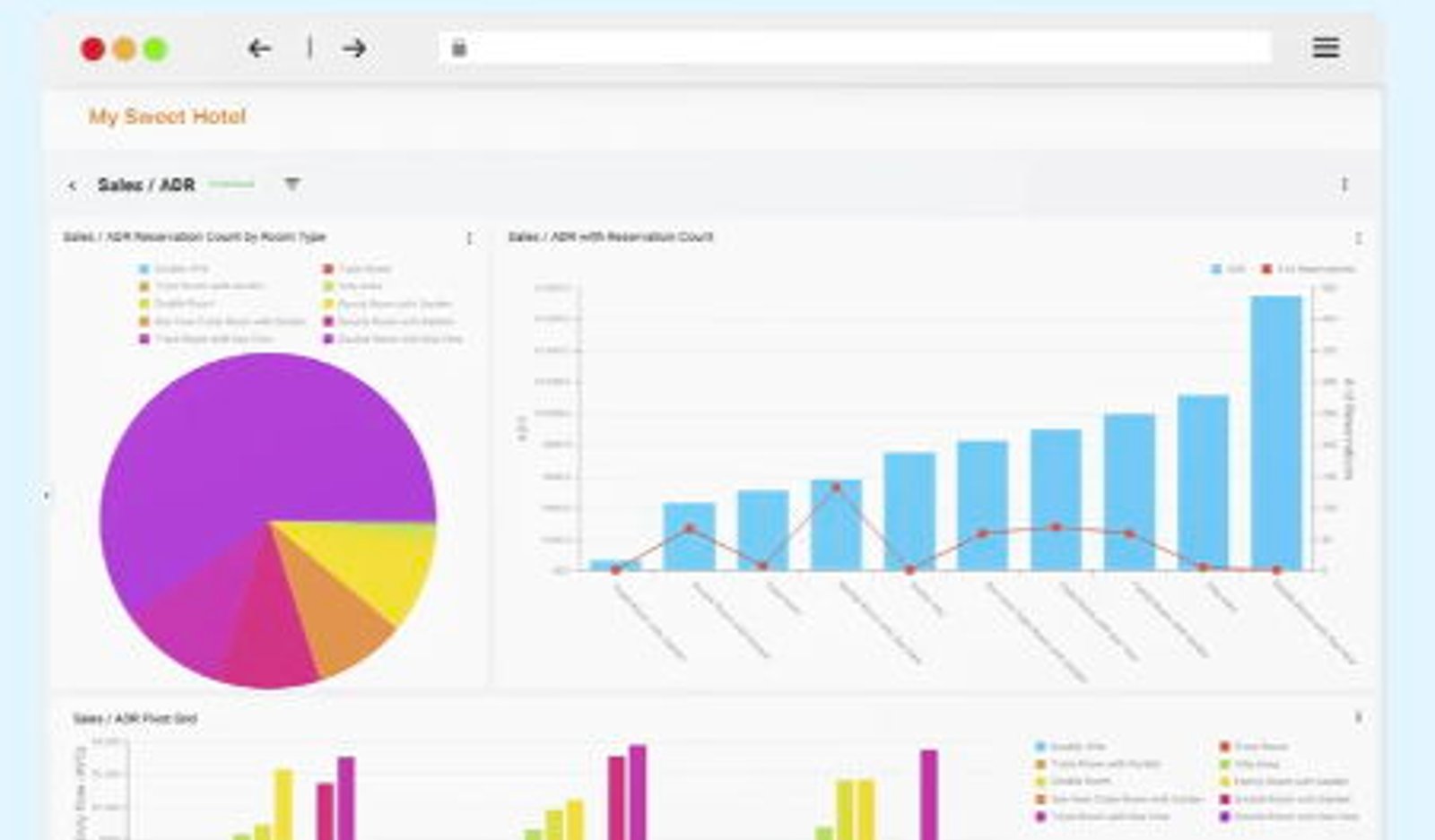This screenshot has height=840, width=1435.
Task: Toggle Double Room with Sea View in pivot grid legend
Action: (x=1289, y=817)
